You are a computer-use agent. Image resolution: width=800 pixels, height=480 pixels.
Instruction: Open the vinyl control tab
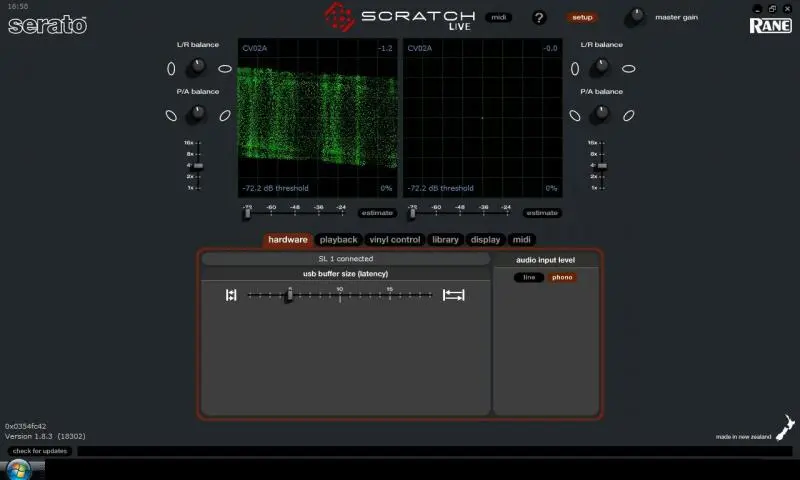pyautogui.click(x=394, y=240)
